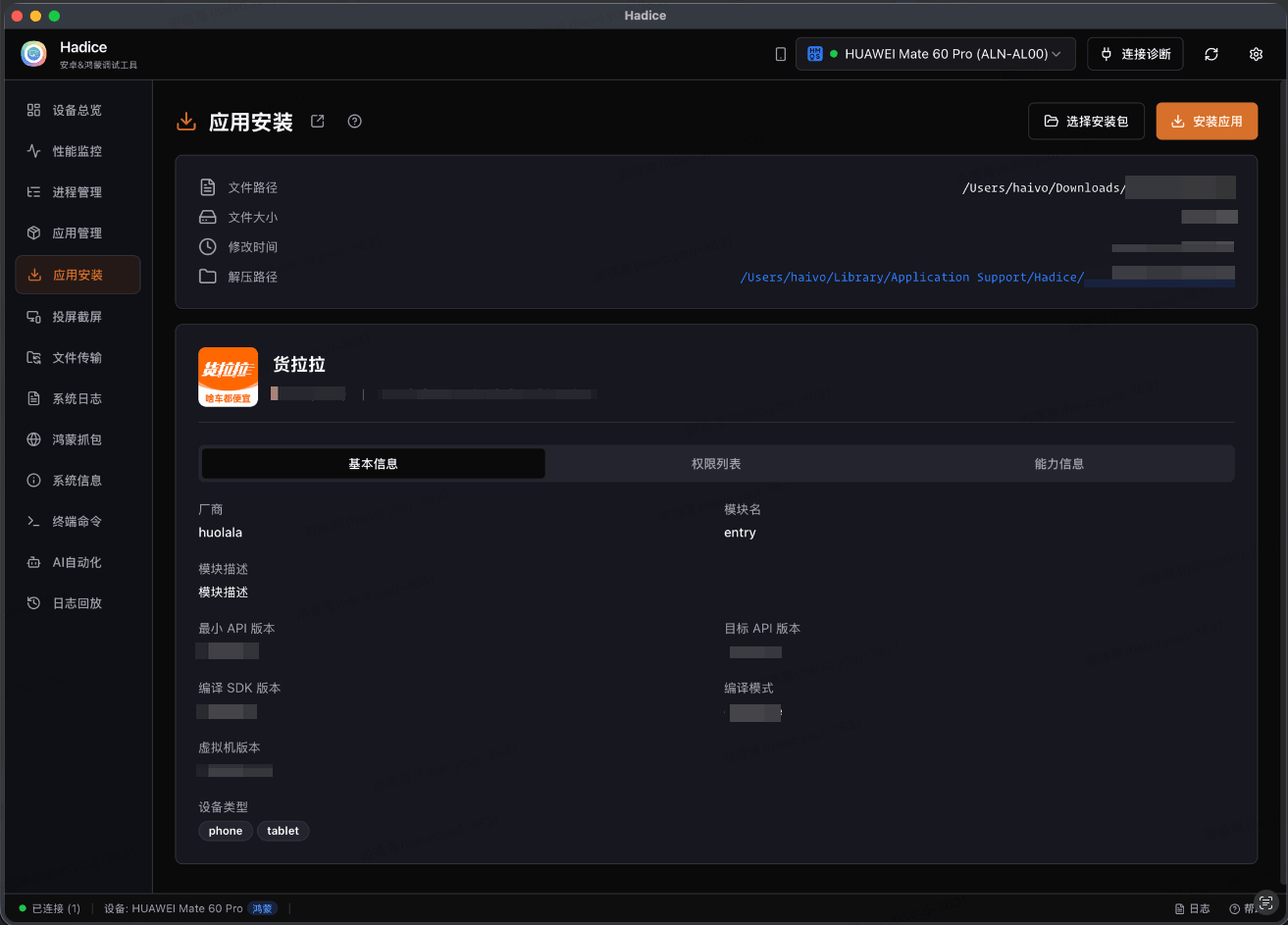The image size is (1288, 925).
Task: Click the floating scan icon at the bottom right
Action: tap(1266, 901)
